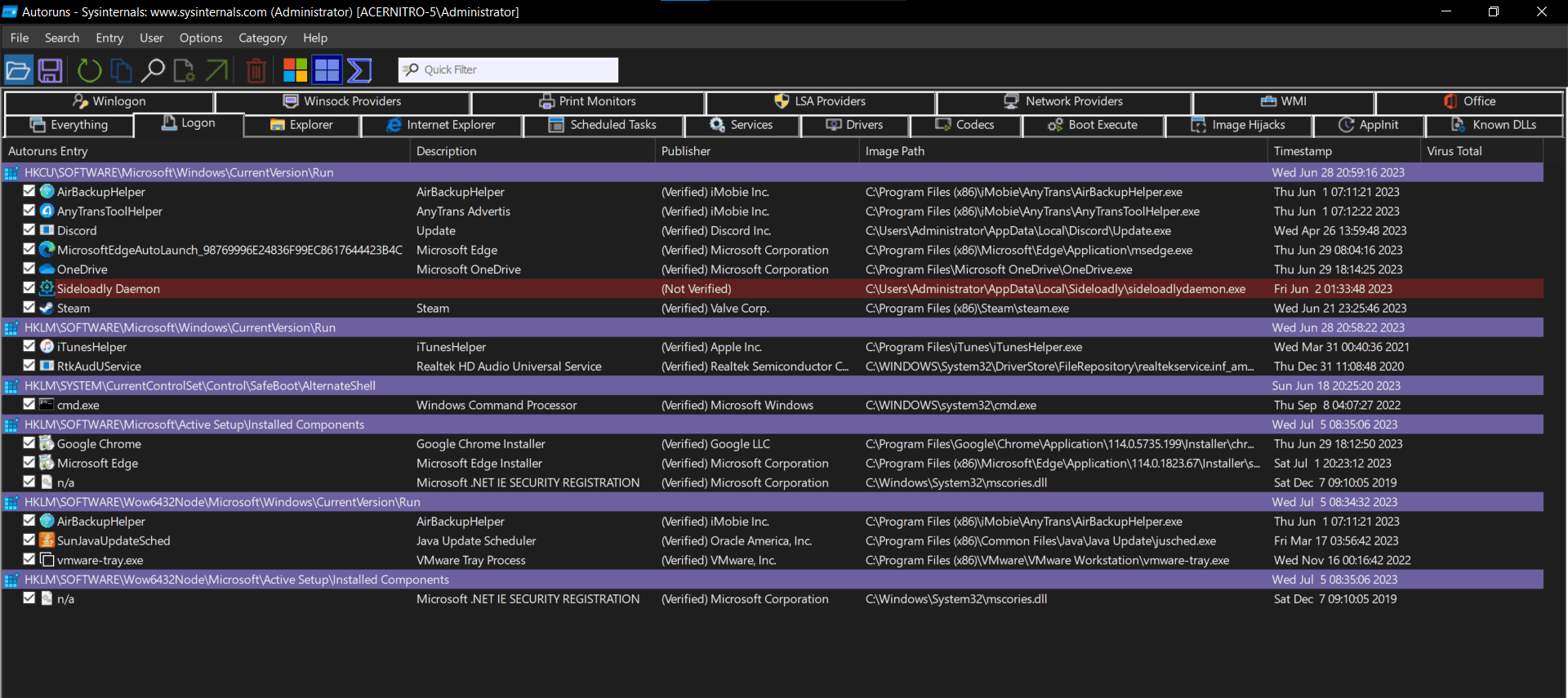
Task: Click the Find magnifier toolbar icon
Action: [x=153, y=70]
